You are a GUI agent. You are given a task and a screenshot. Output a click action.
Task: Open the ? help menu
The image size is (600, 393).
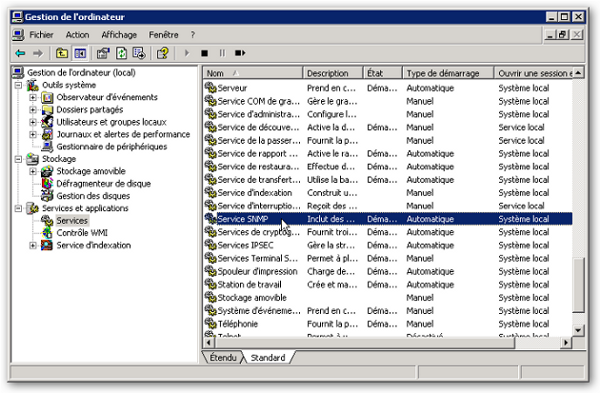193,35
